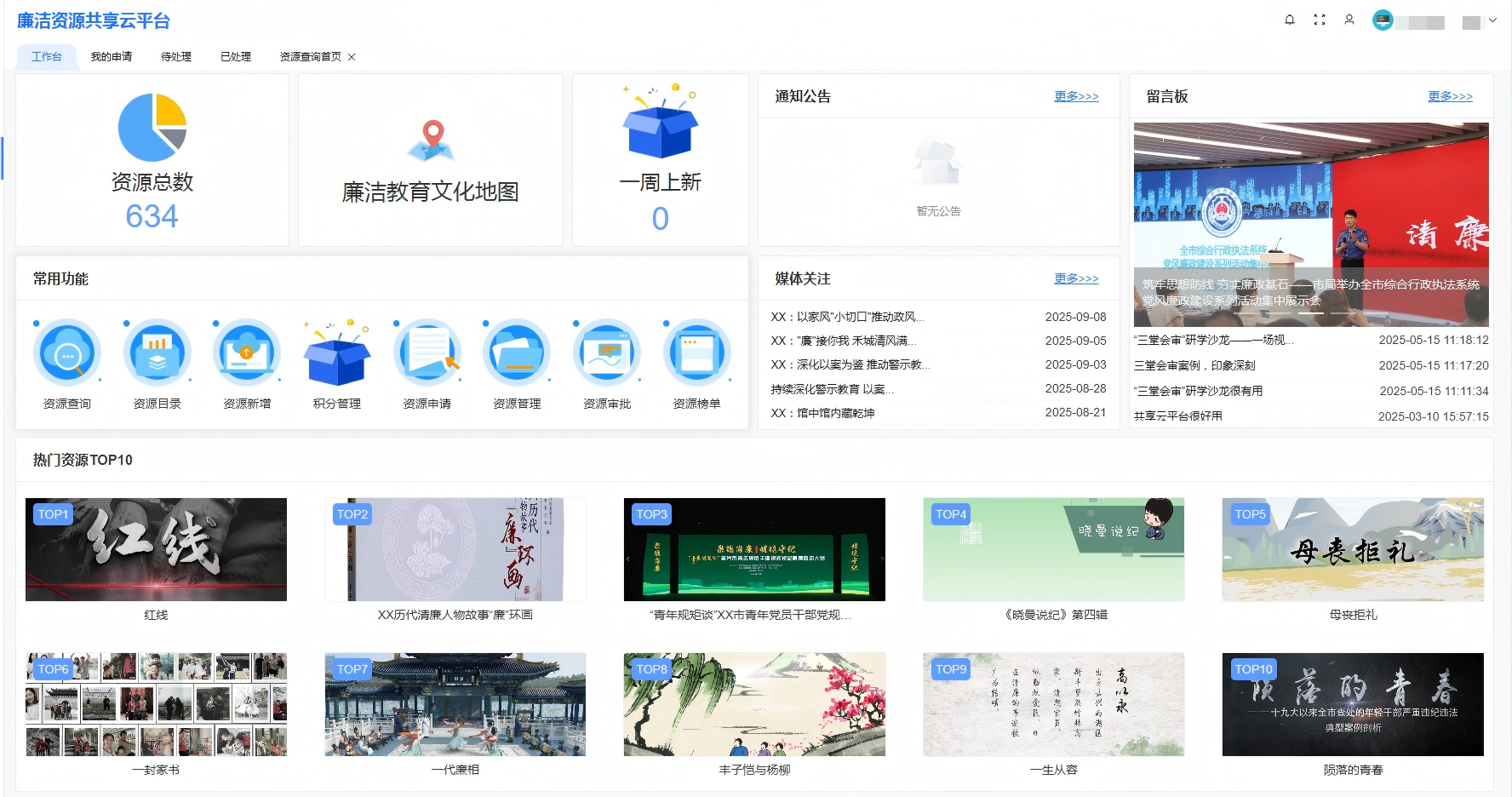
Task: Switch to the 我的申请 tab
Action: click(x=112, y=57)
